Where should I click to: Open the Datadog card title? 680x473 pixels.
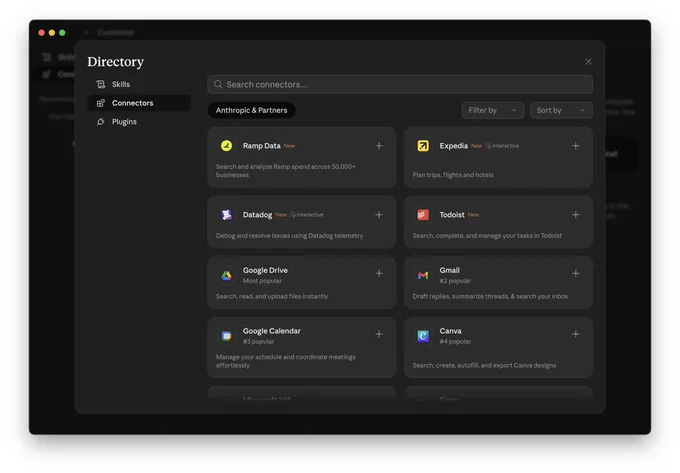258,215
